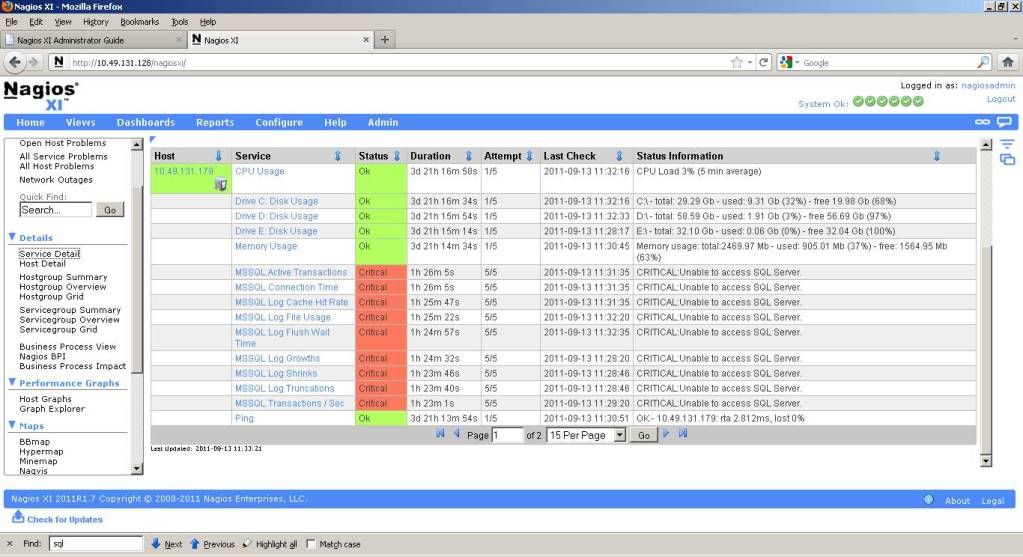
Task: Collapse the Performance Graphs section
Action: pos(12,383)
